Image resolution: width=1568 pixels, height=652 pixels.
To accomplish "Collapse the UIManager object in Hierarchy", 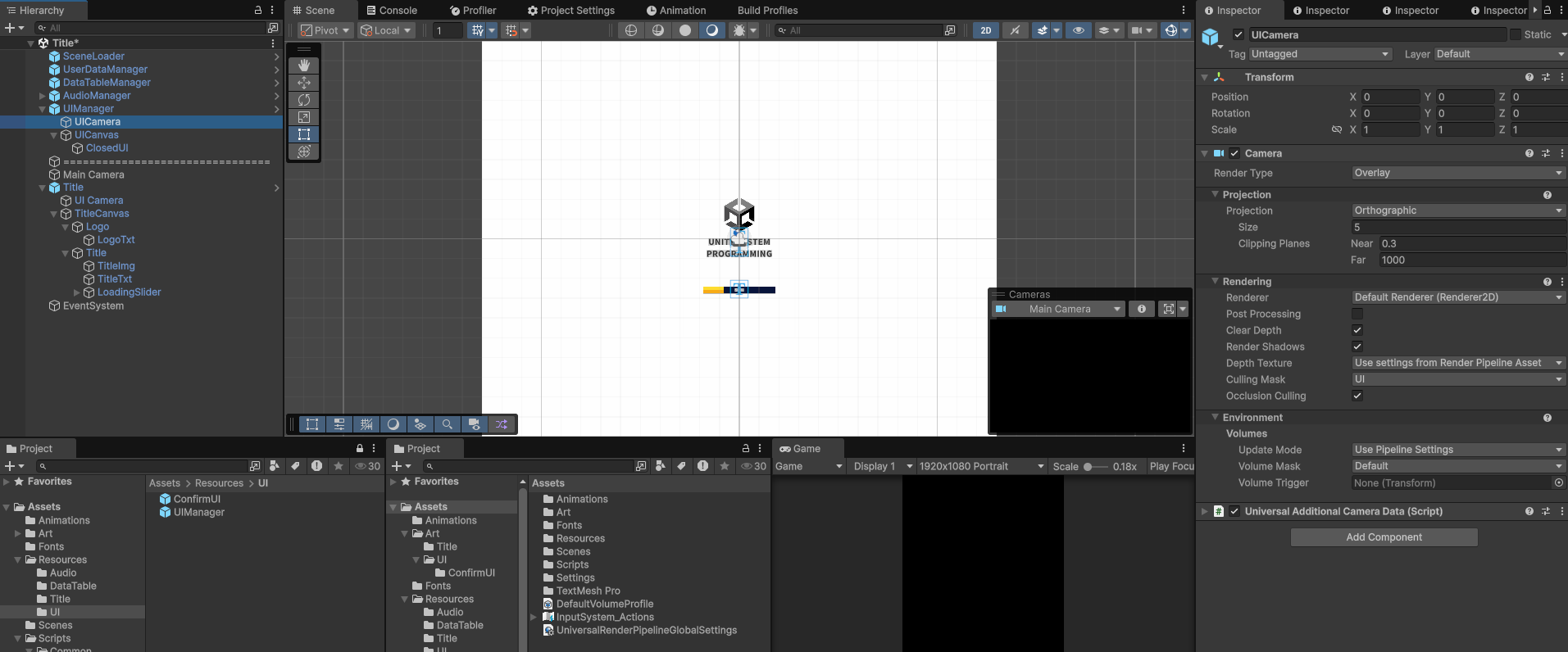I will (43, 109).
